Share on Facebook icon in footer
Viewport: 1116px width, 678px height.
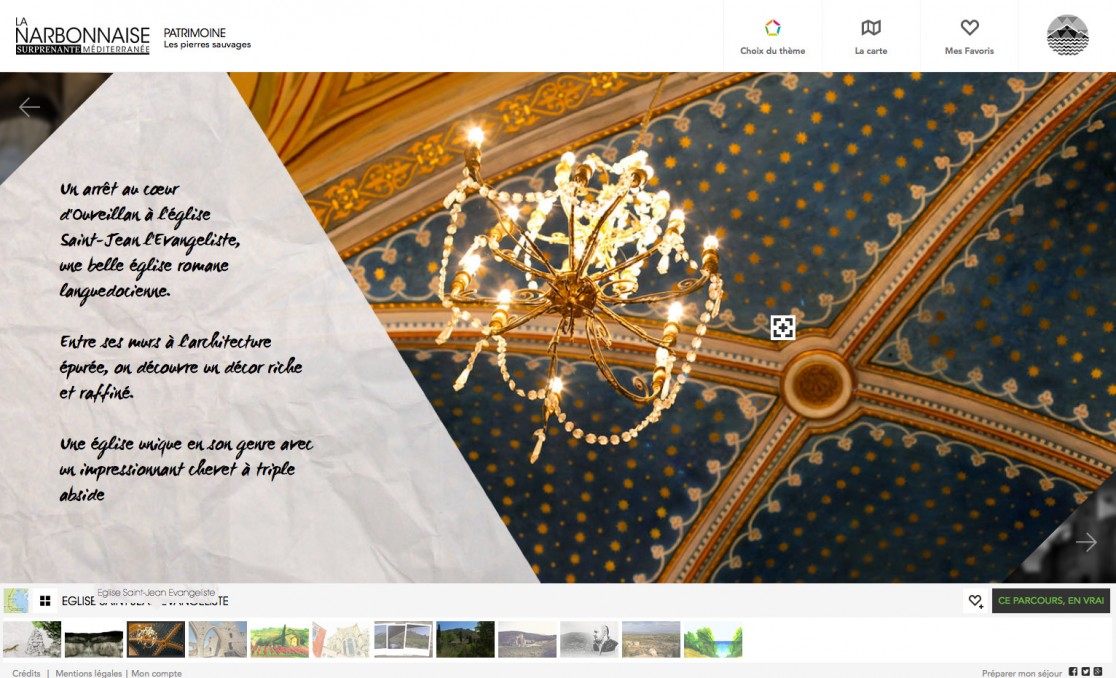[1073, 672]
